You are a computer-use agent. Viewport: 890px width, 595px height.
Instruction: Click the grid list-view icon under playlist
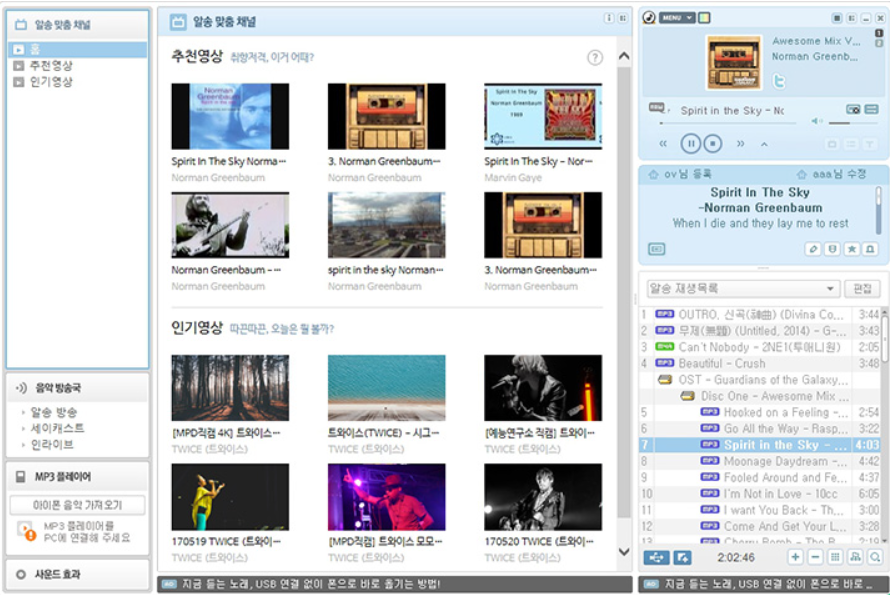coord(835,557)
